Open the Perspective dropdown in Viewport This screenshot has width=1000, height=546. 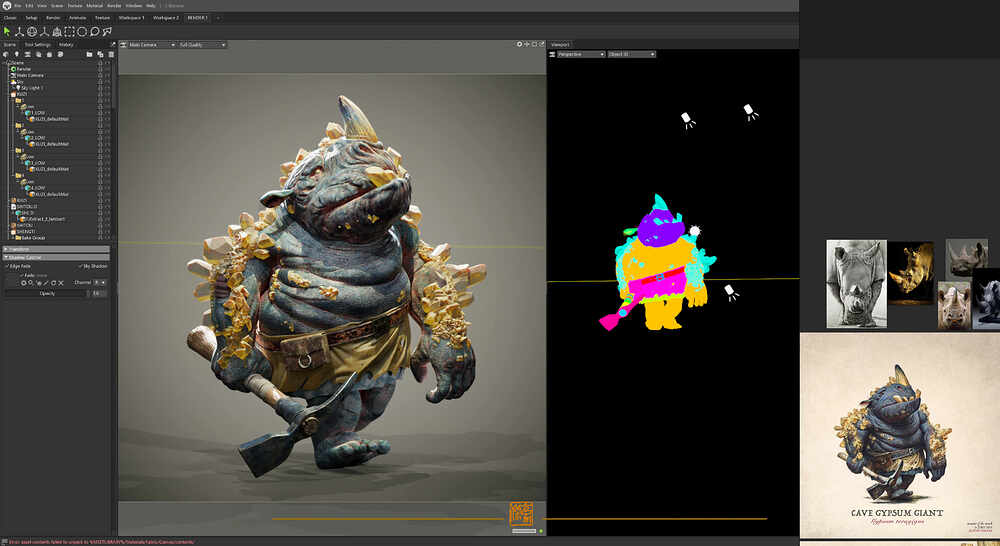click(581, 54)
